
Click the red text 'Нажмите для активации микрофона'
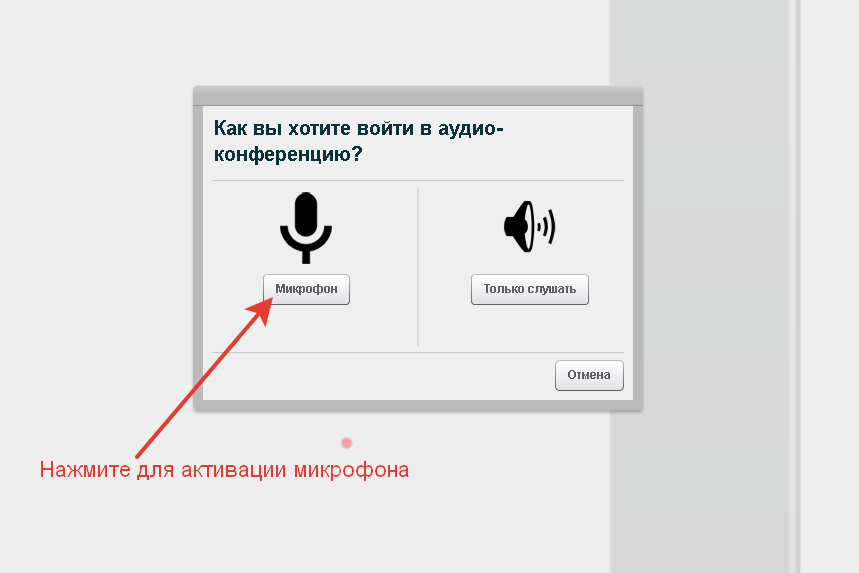224,470
